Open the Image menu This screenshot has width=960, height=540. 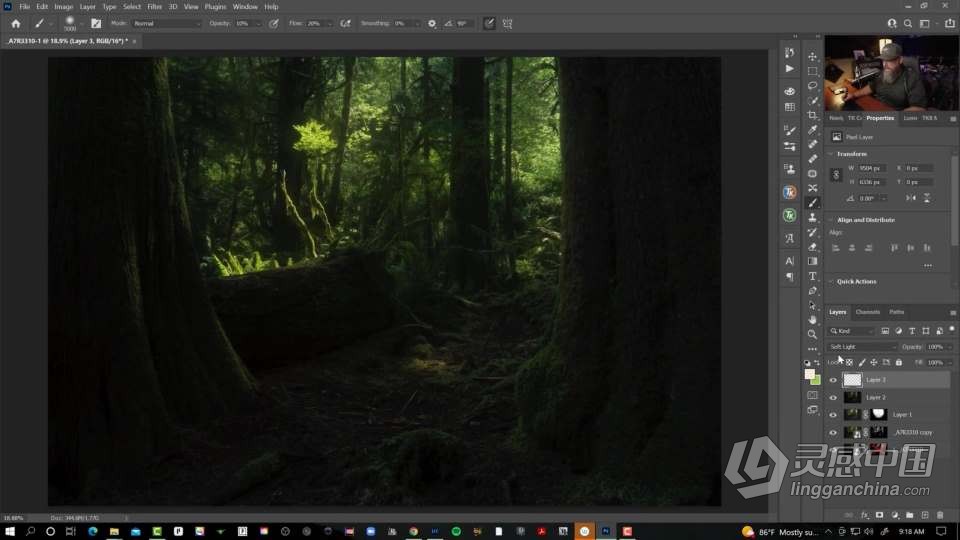click(x=64, y=7)
